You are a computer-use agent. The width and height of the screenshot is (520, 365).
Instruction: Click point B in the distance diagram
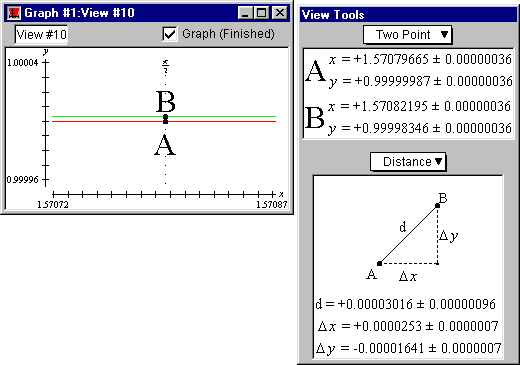pyautogui.click(x=438, y=206)
